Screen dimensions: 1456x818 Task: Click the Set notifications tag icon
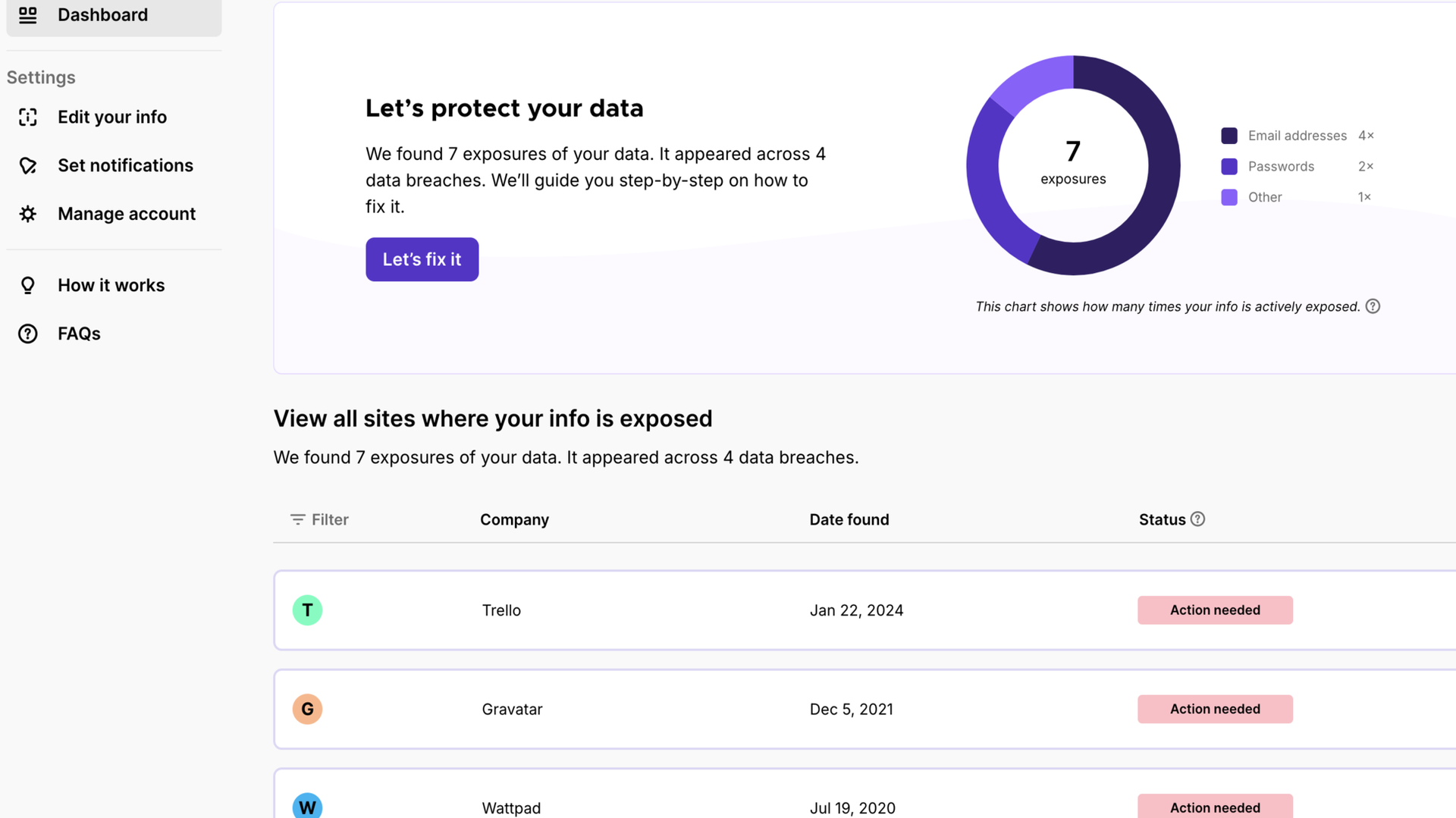pos(28,165)
